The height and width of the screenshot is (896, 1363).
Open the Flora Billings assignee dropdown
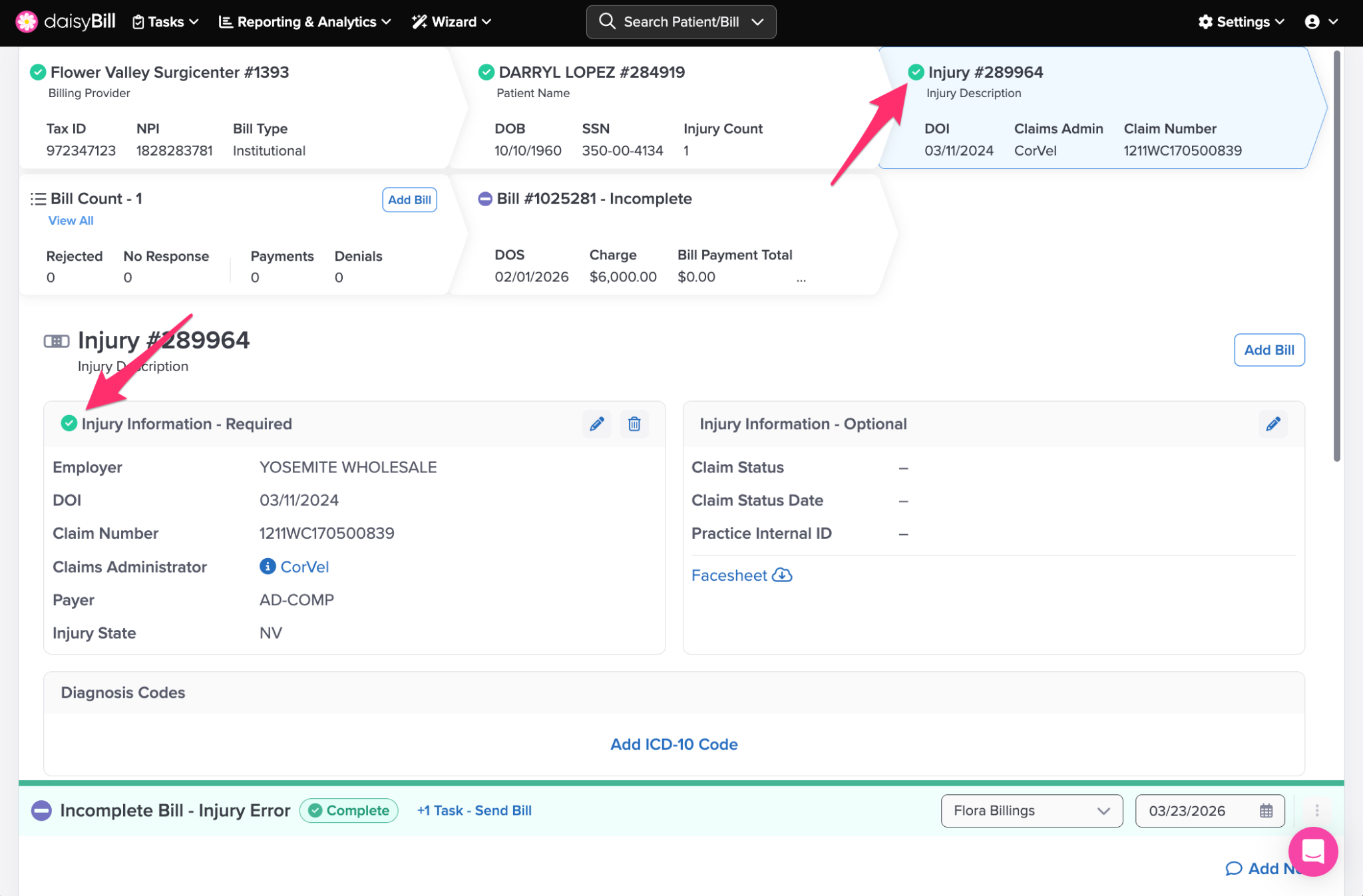1031,810
